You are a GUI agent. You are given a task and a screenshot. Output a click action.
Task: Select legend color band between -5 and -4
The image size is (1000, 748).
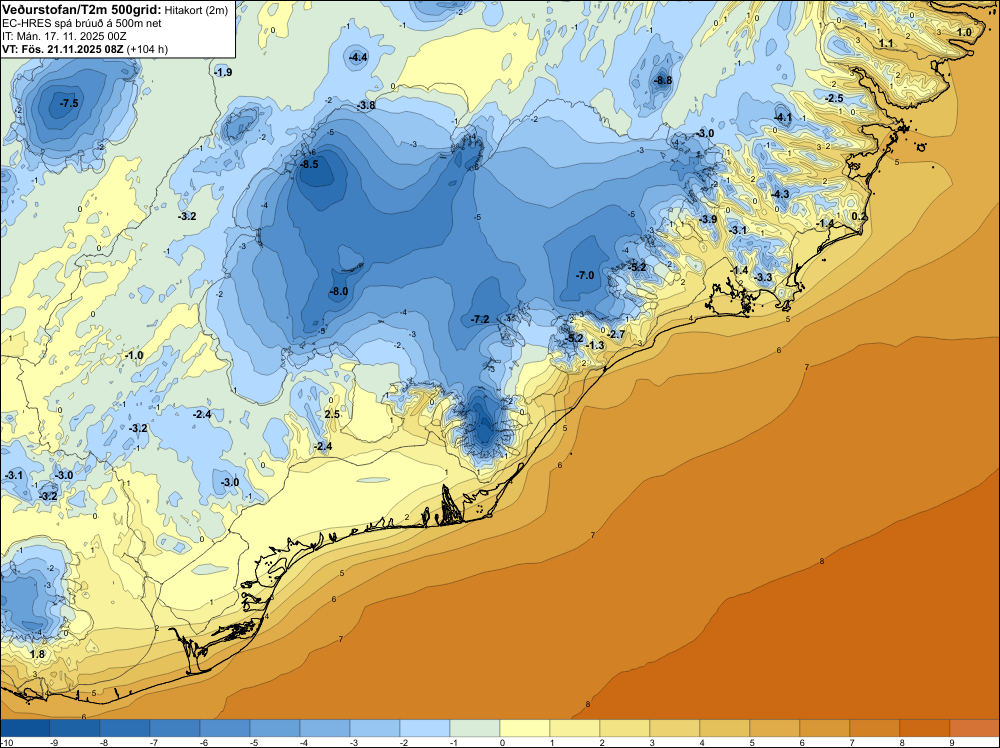[275, 728]
